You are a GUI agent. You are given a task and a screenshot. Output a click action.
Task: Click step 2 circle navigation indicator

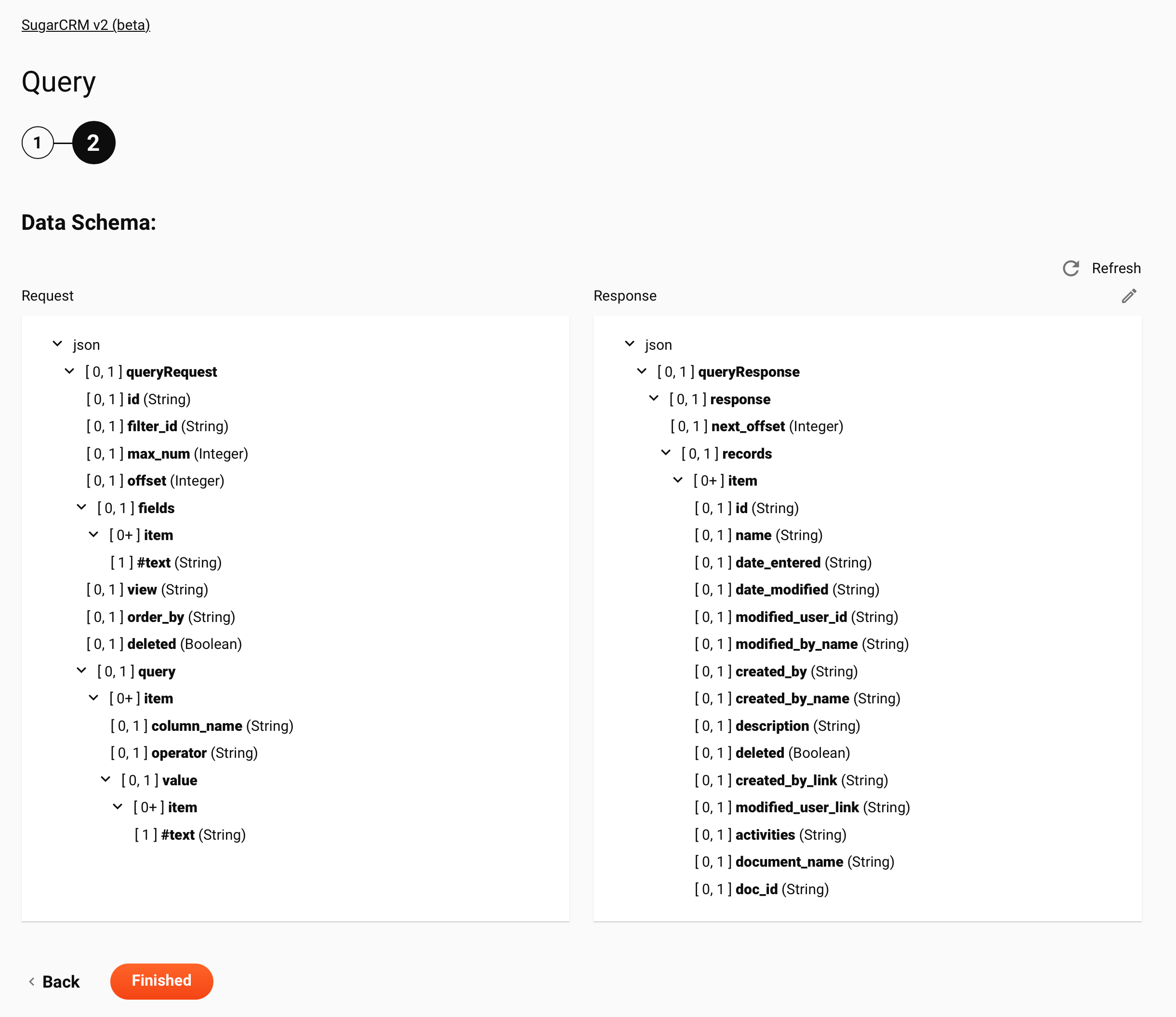pos(93,142)
